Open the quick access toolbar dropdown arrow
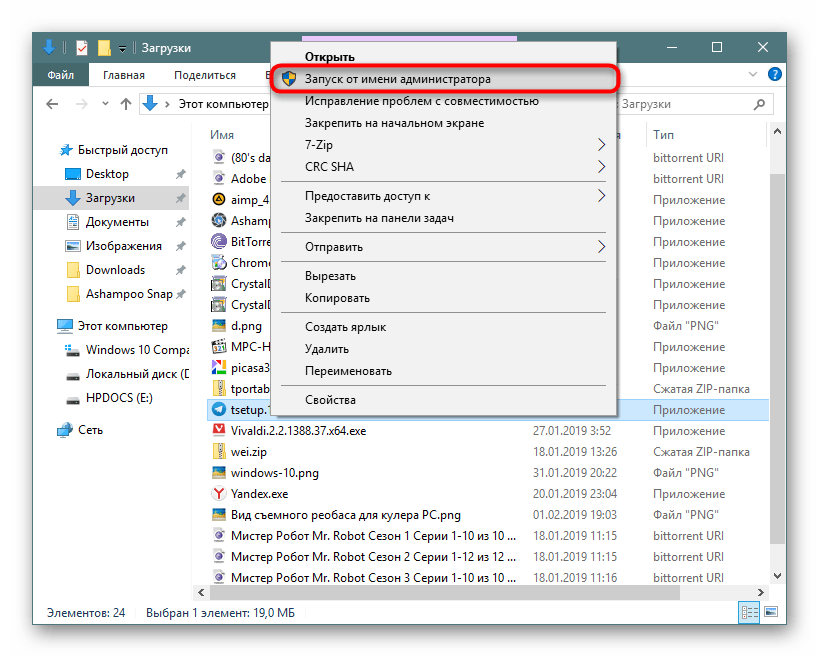 122,48
